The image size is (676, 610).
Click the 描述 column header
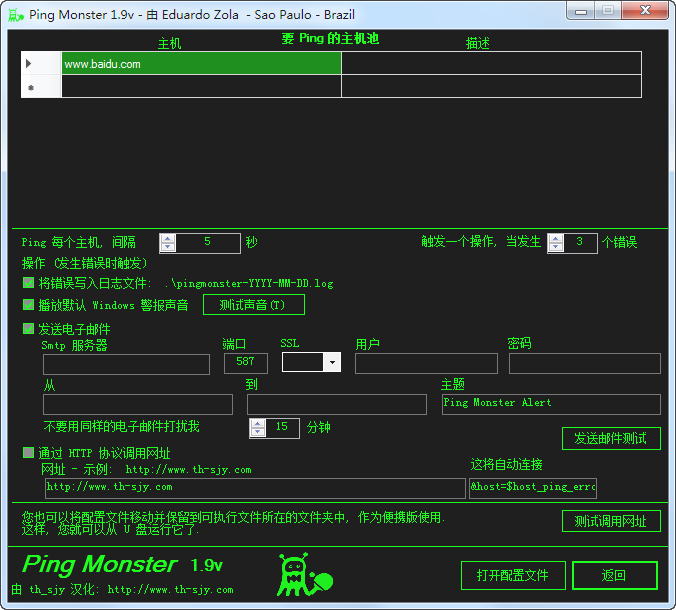coord(478,44)
